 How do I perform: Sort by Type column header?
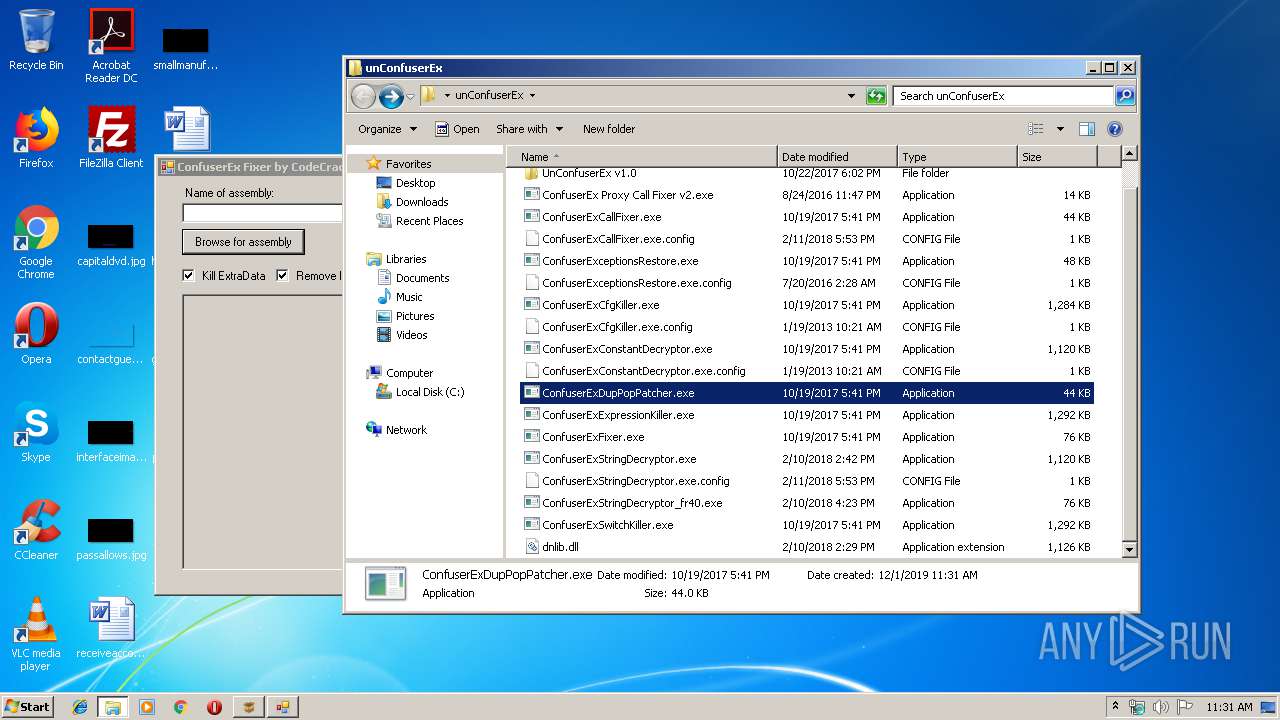[957, 157]
